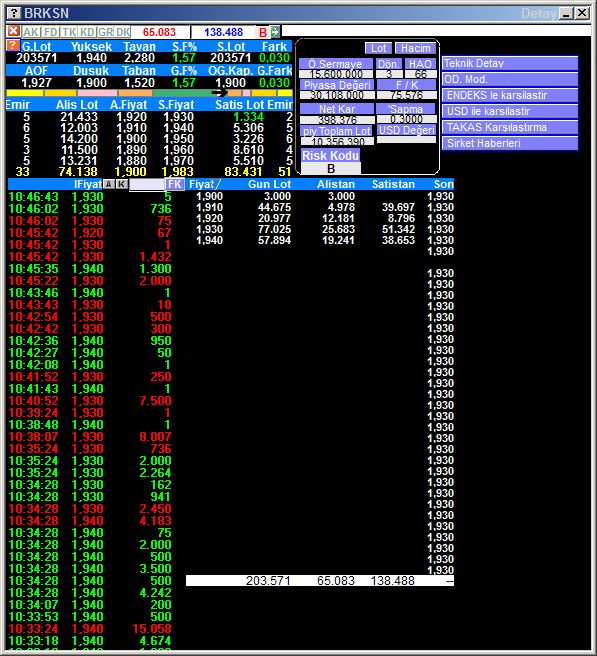Click the question mark icon in title bar
This screenshot has height=656, width=597.
14,13
